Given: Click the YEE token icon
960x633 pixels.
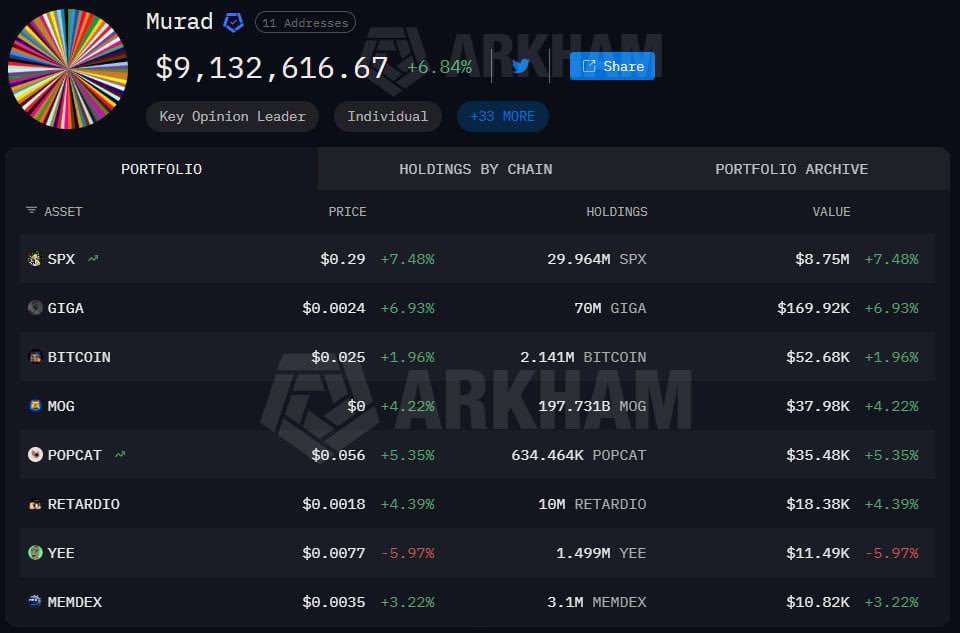Looking at the screenshot, I should tap(35, 552).
